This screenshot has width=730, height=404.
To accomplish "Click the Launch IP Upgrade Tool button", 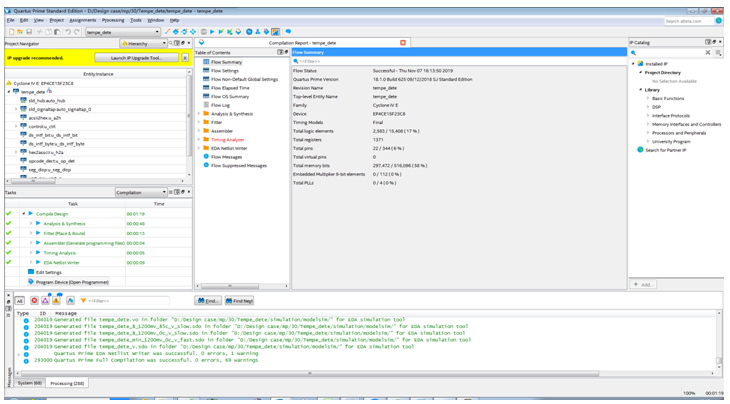I will (x=136, y=58).
